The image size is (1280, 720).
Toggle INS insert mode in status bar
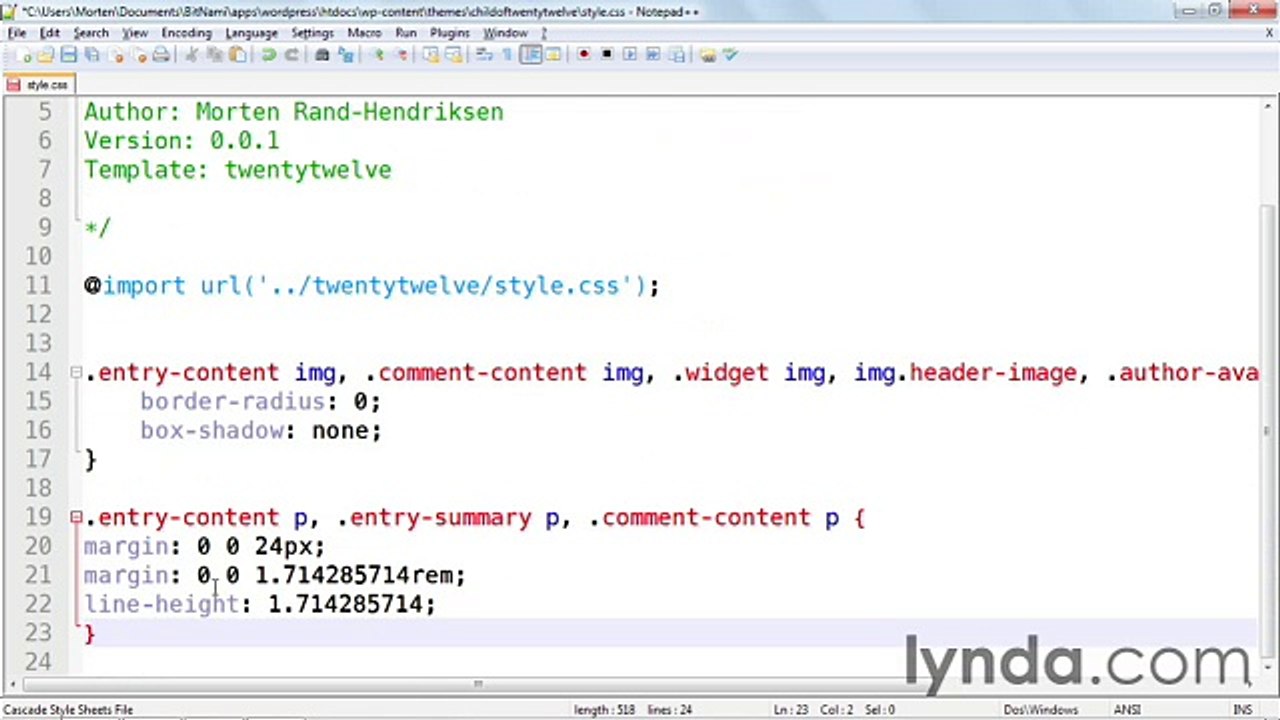pos(1242,710)
